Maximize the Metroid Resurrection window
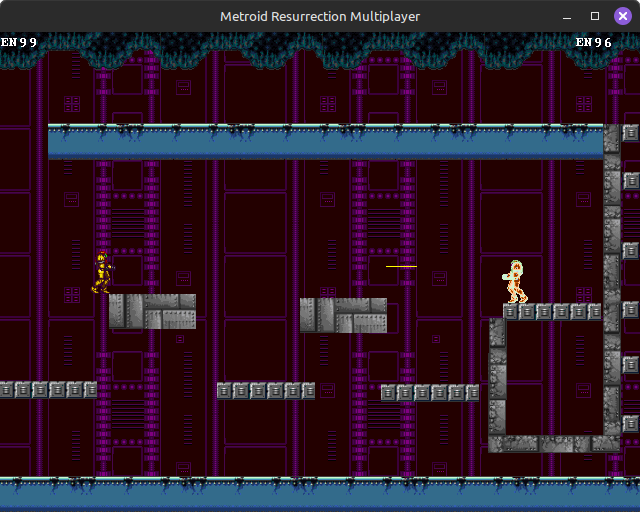Screen dimensions: 640x512 click(595, 16)
